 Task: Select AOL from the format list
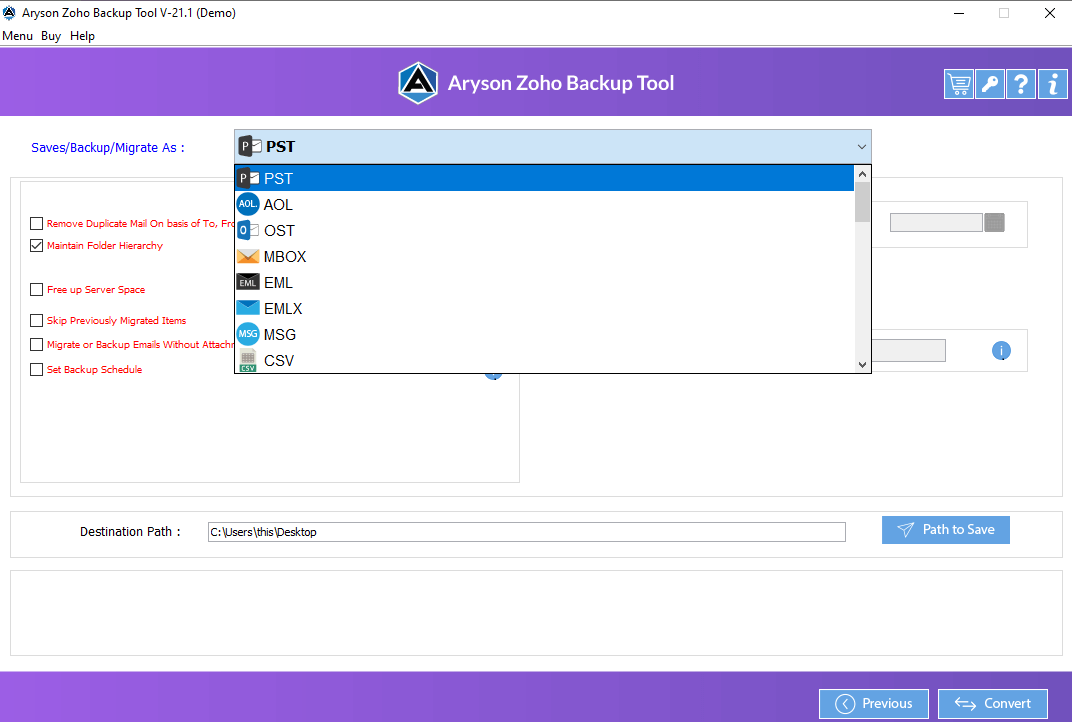coord(545,204)
